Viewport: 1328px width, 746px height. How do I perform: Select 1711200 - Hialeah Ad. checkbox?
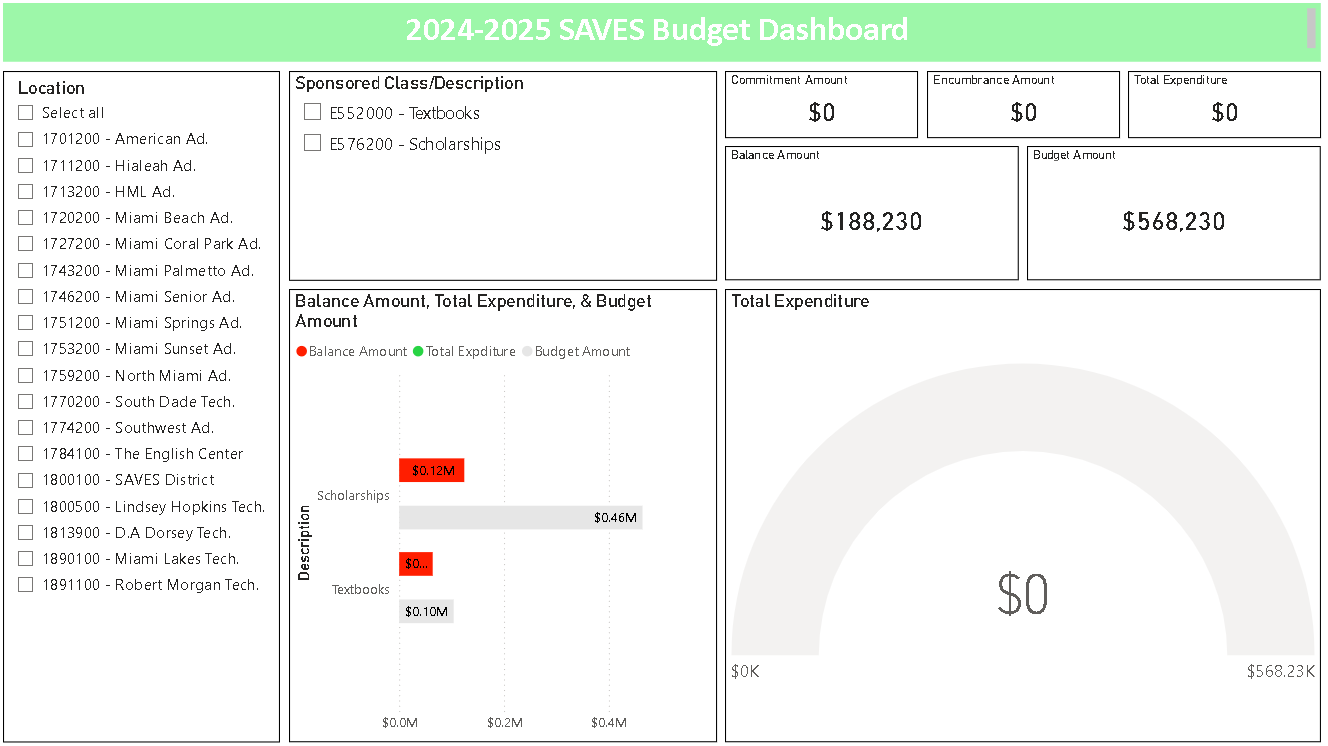pyautogui.click(x=26, y=166)
